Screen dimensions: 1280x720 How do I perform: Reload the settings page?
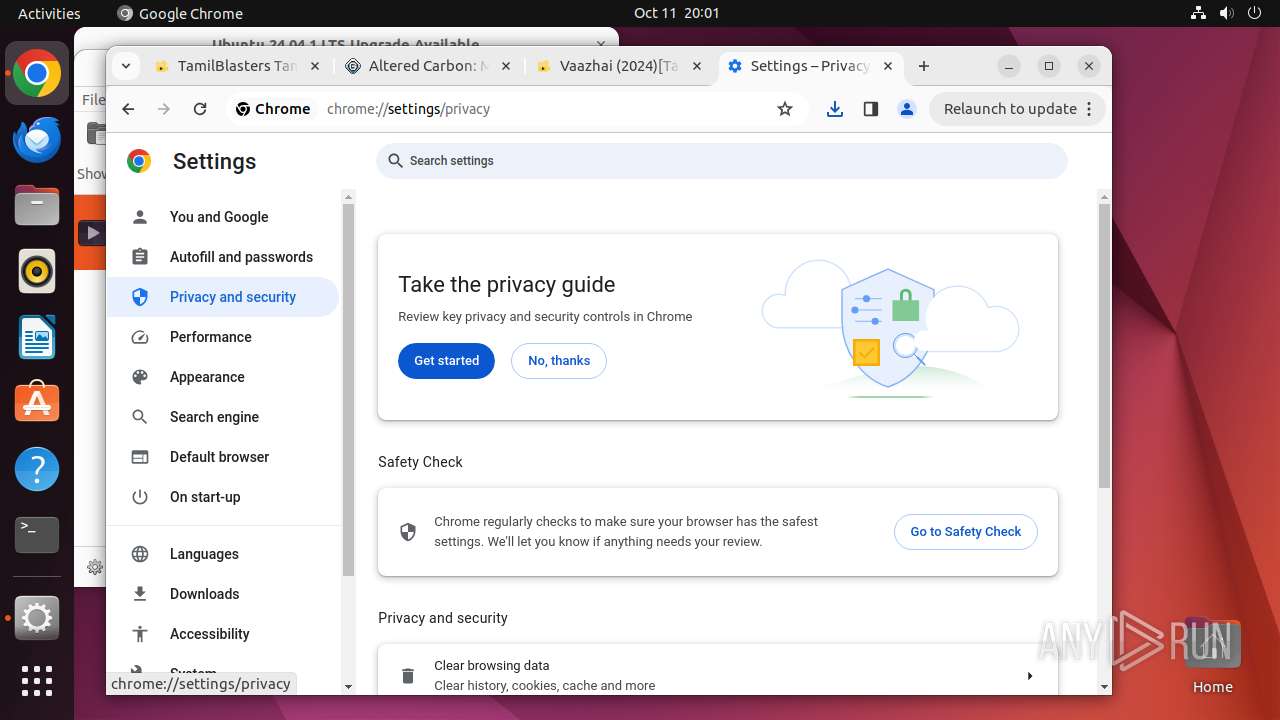(200, 109)
